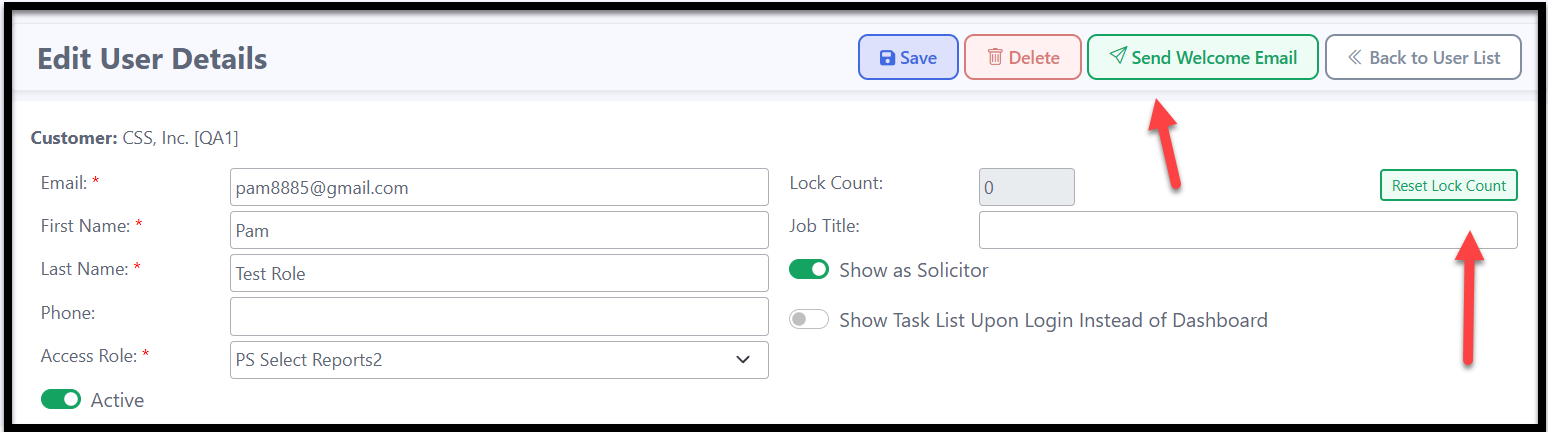Click the trash can icon on Delete
Image resolution: width=1548 pixels, height=432 pixels.
995,57
